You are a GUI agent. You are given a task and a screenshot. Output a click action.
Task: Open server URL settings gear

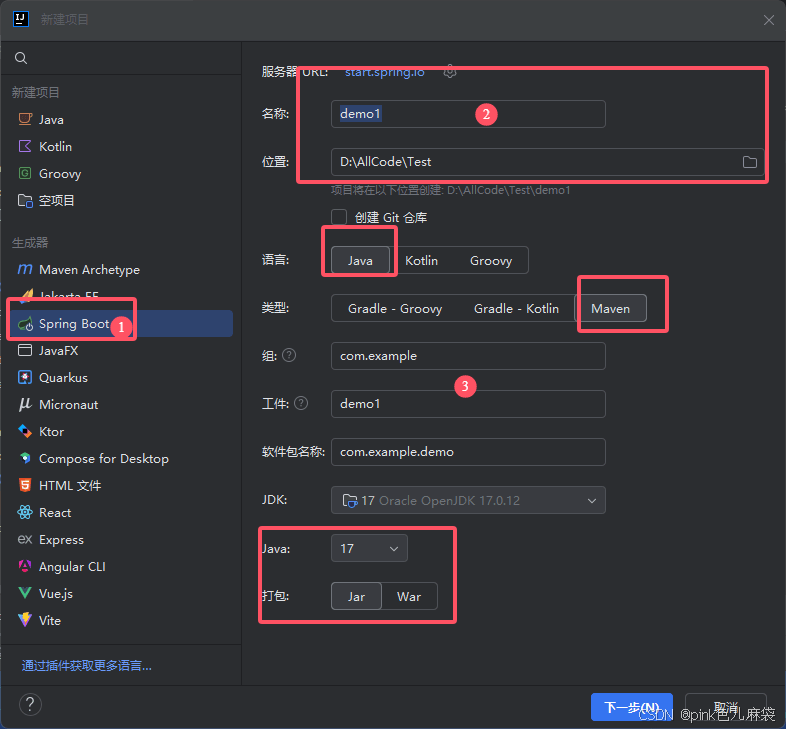(450, 72)
